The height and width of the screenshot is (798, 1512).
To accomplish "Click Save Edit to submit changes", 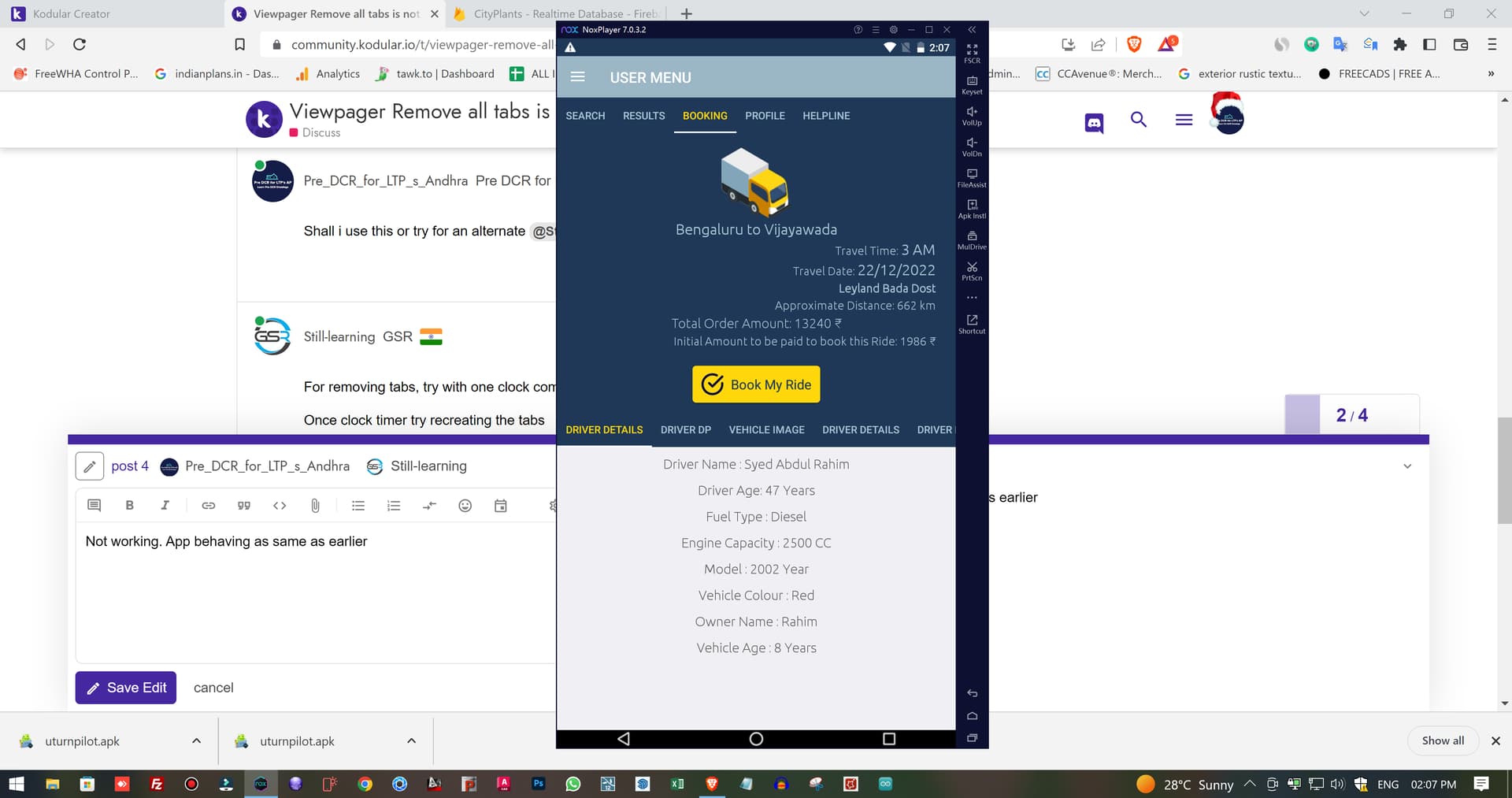I will (125, 687).
